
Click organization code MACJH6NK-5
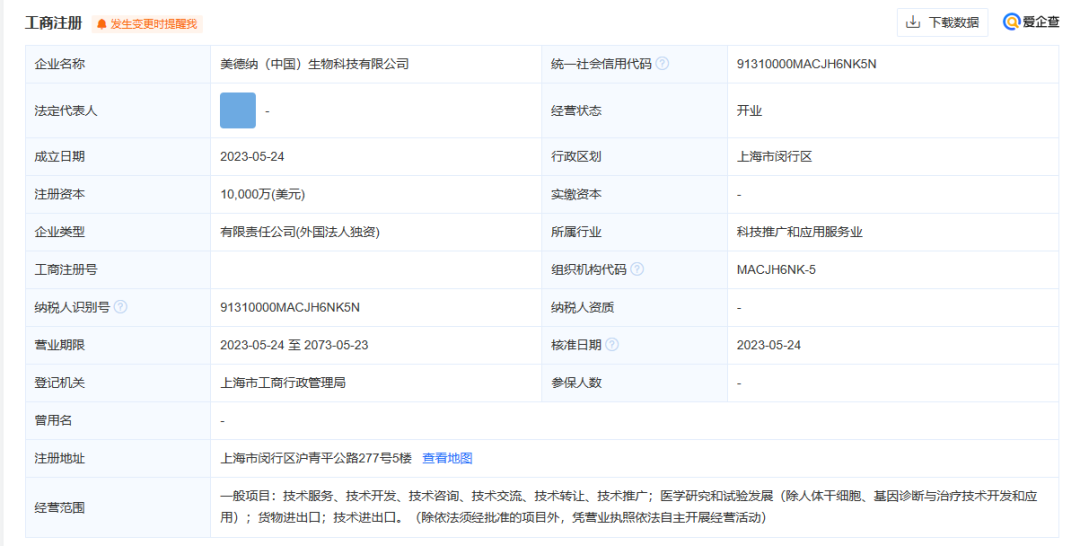pos(776,269)
